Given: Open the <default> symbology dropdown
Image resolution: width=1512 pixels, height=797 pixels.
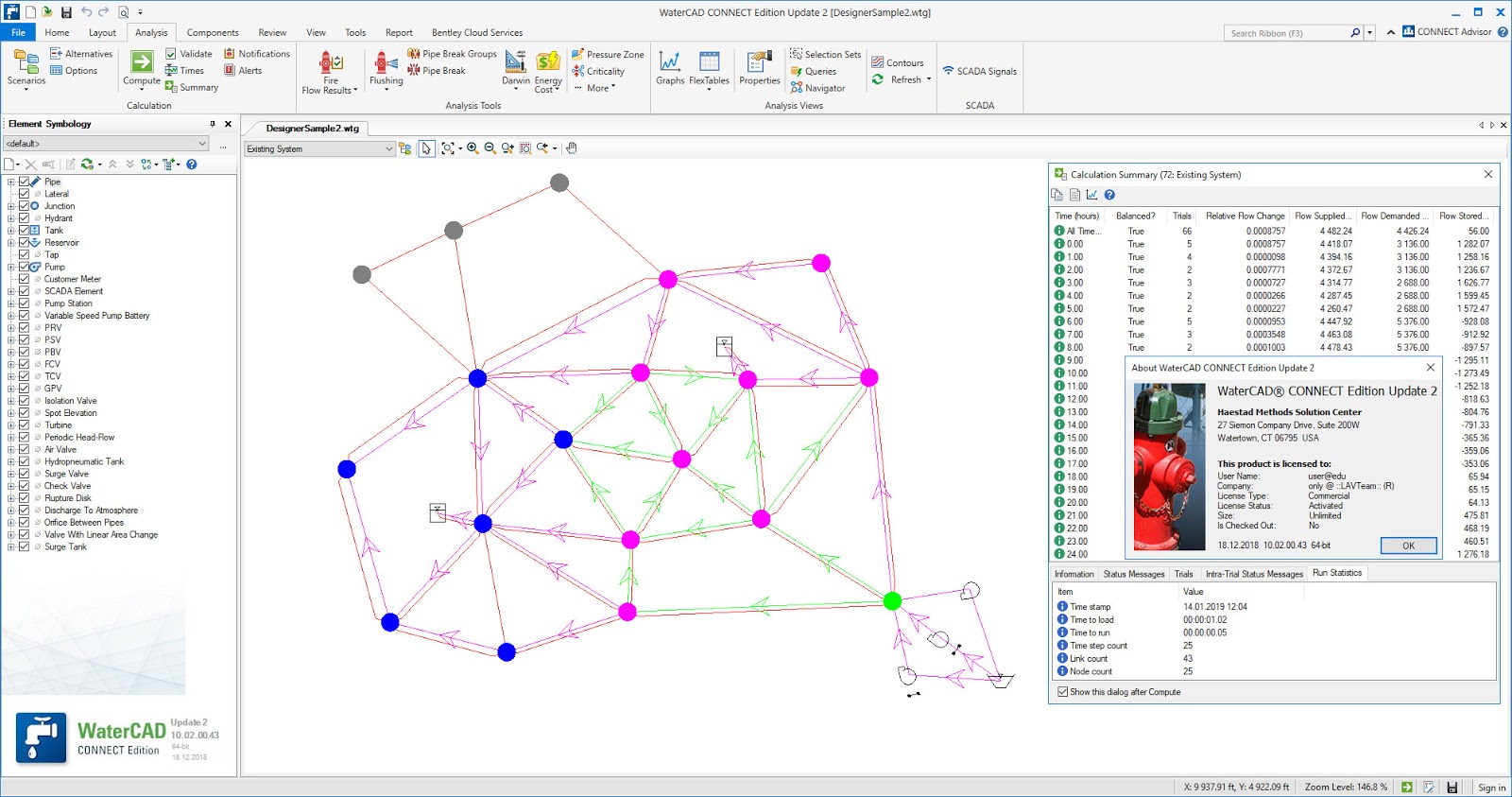Looking at the screenshot, I should tap(106, 144).
